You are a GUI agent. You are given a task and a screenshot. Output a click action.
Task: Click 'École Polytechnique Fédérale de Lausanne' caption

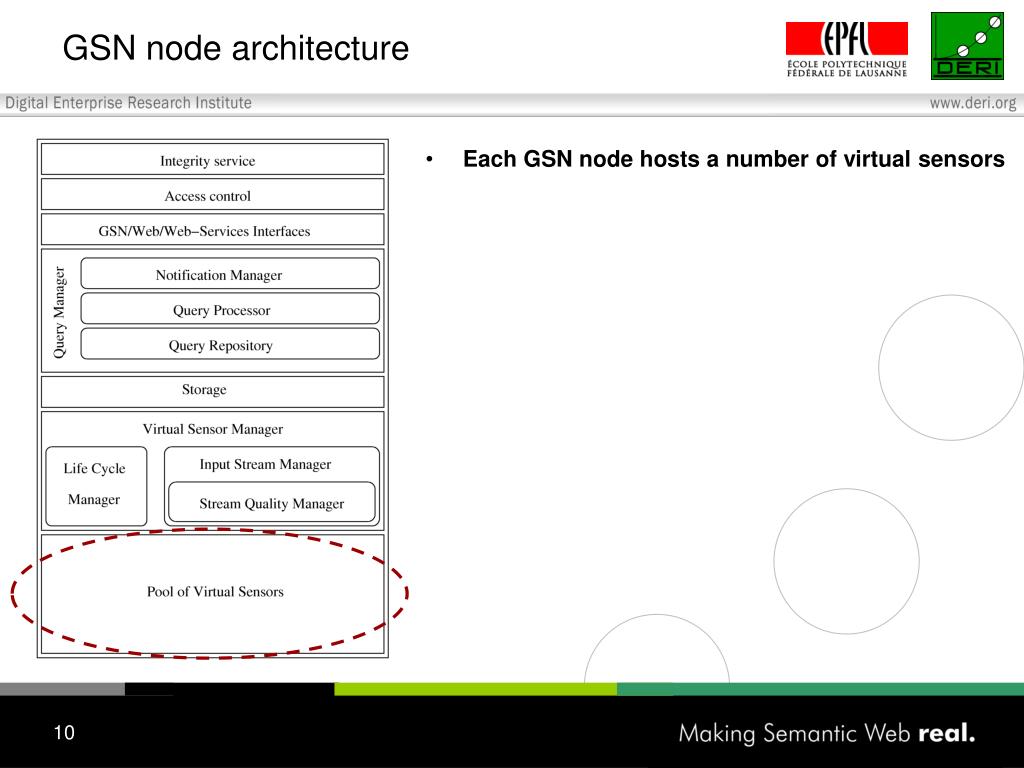847,69
